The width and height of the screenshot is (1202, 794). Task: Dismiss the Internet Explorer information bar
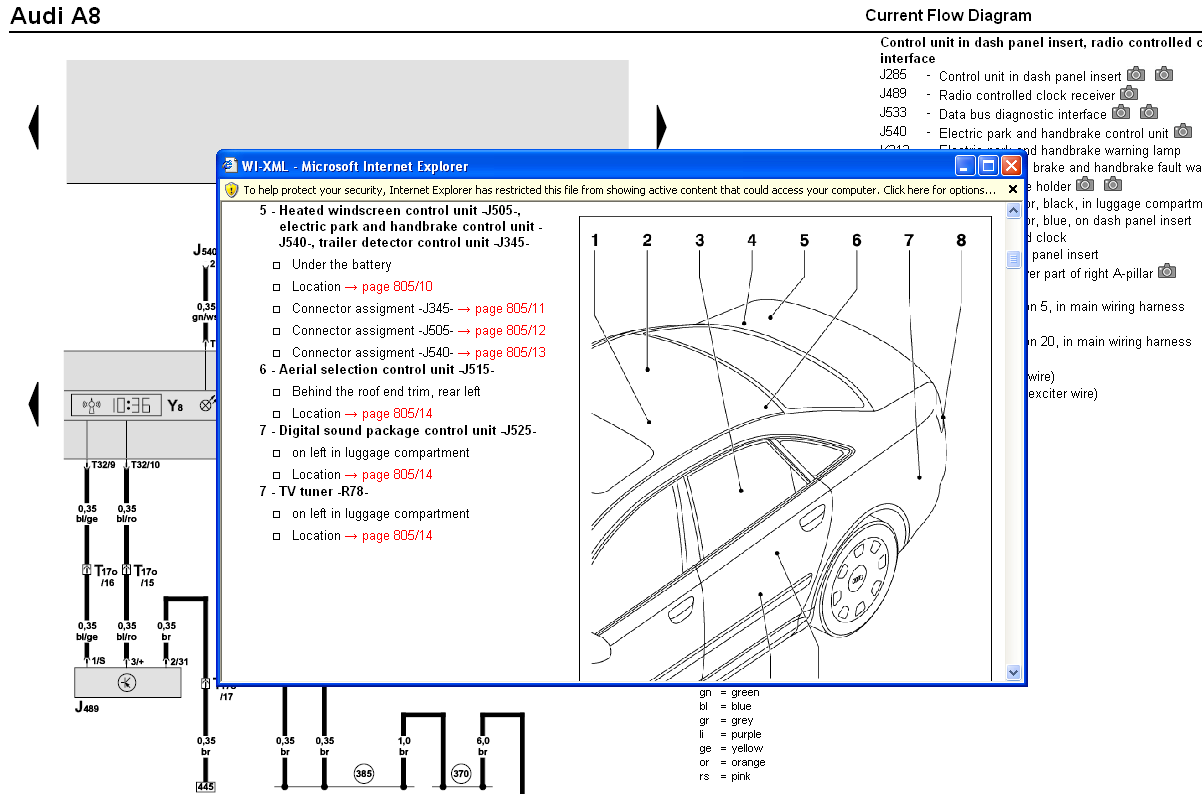1012,189
